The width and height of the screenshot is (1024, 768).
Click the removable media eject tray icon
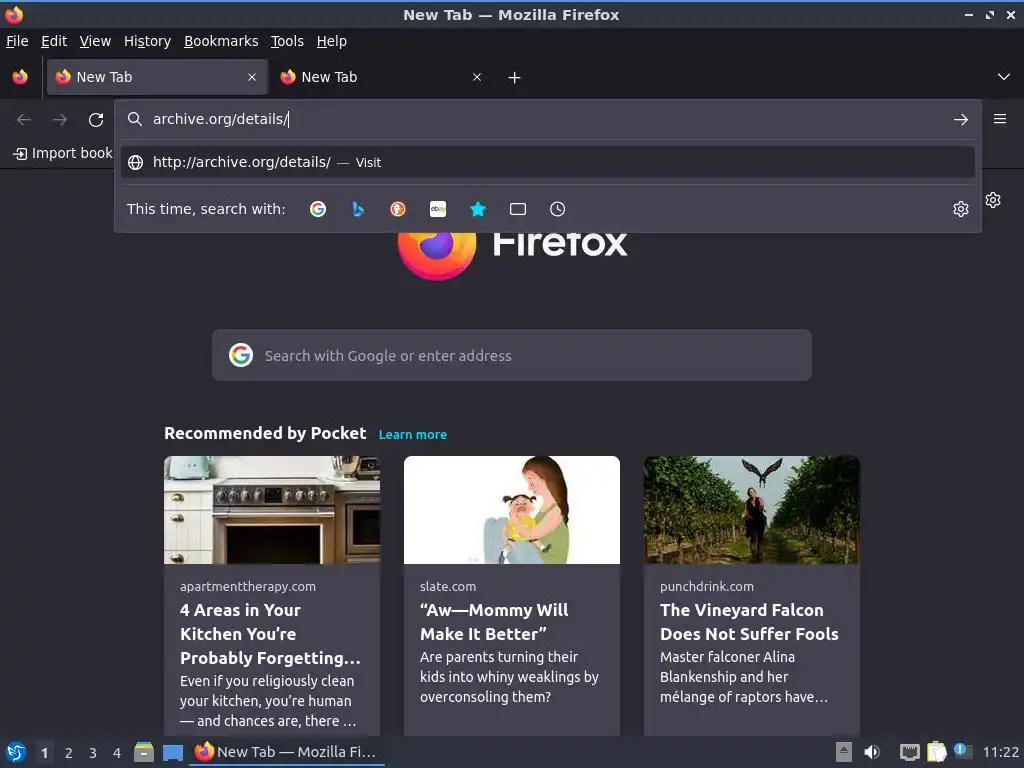pyautogui.click(x=844, y=752)
